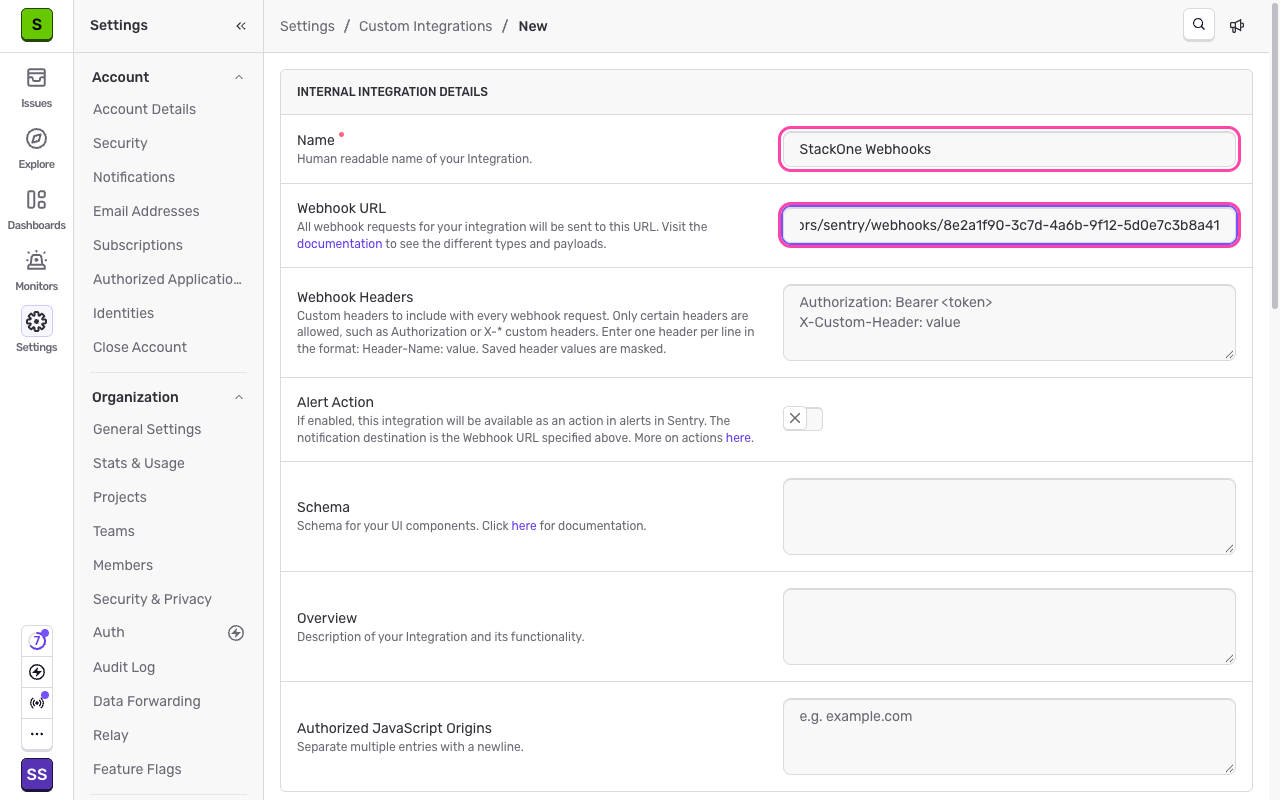This screenshot has height=800, width=1280.
Task: Click the 'here' link in Alert Action description
Action: (x=738, y=438)
